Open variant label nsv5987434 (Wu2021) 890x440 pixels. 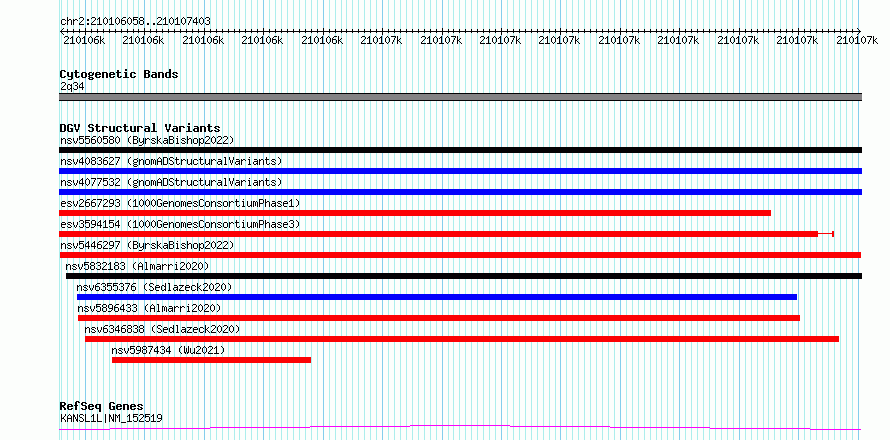[x=169, y=350]
